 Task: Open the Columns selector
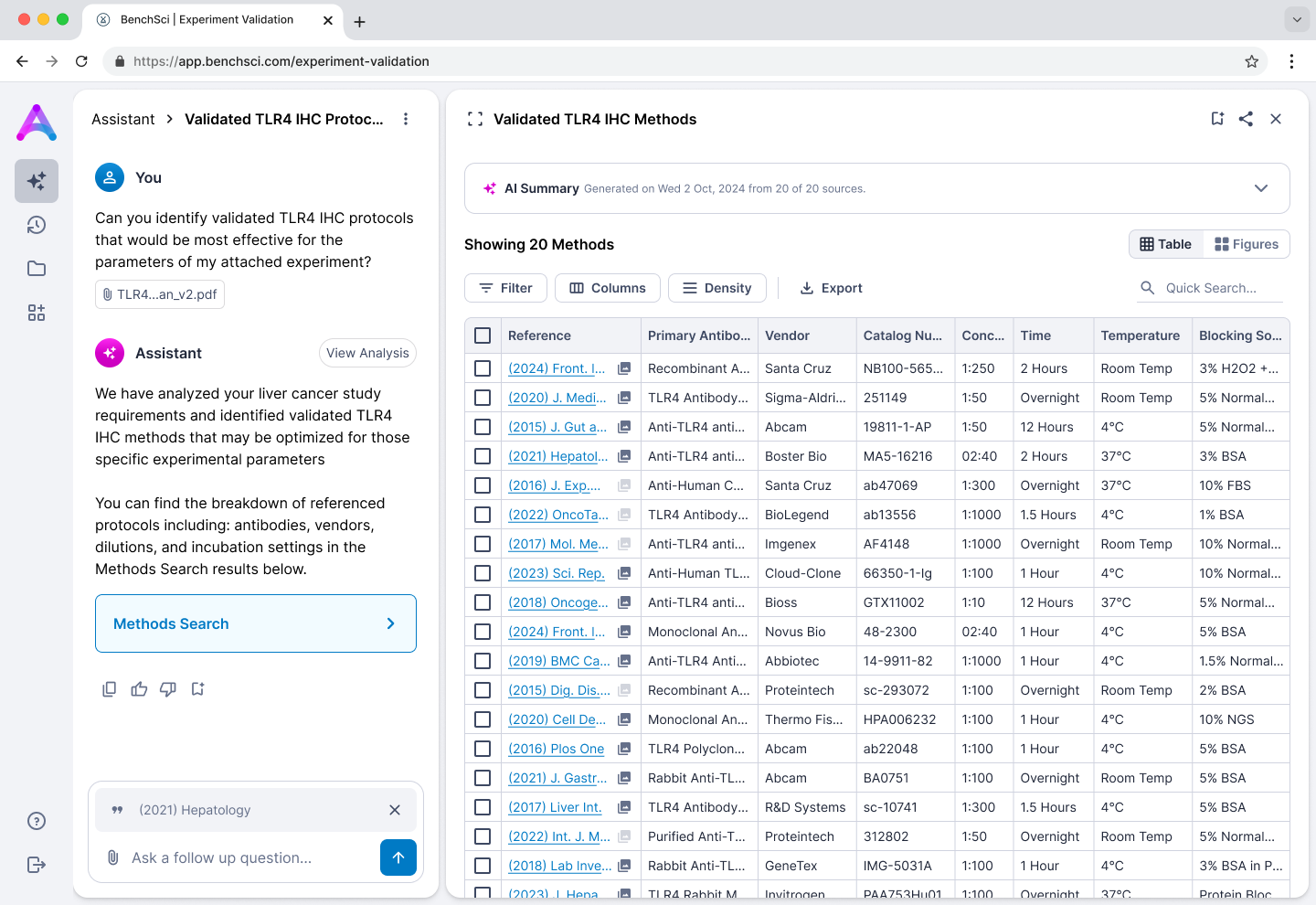608,288
